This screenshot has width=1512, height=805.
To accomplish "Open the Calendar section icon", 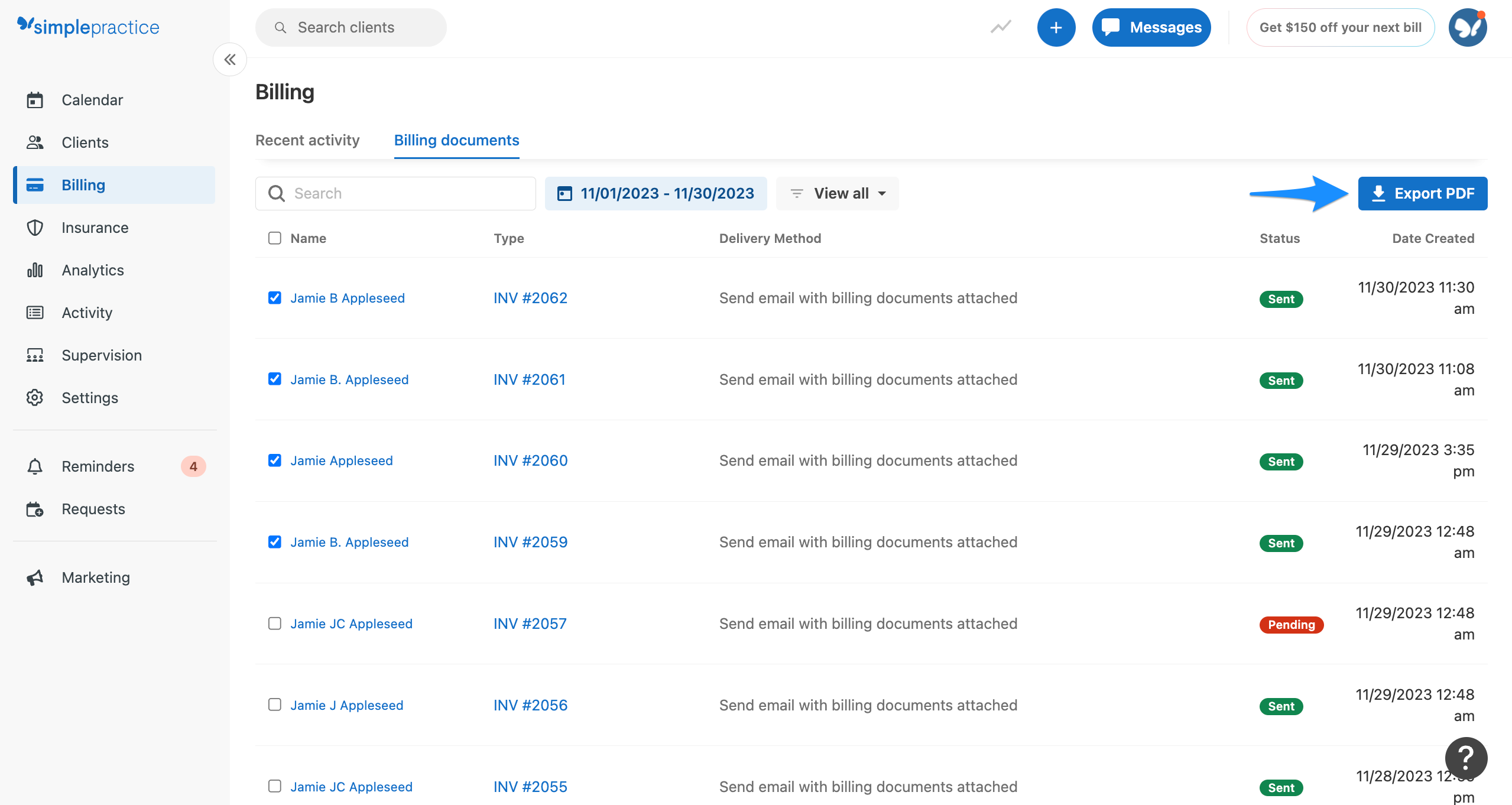I will pos(35,99).
